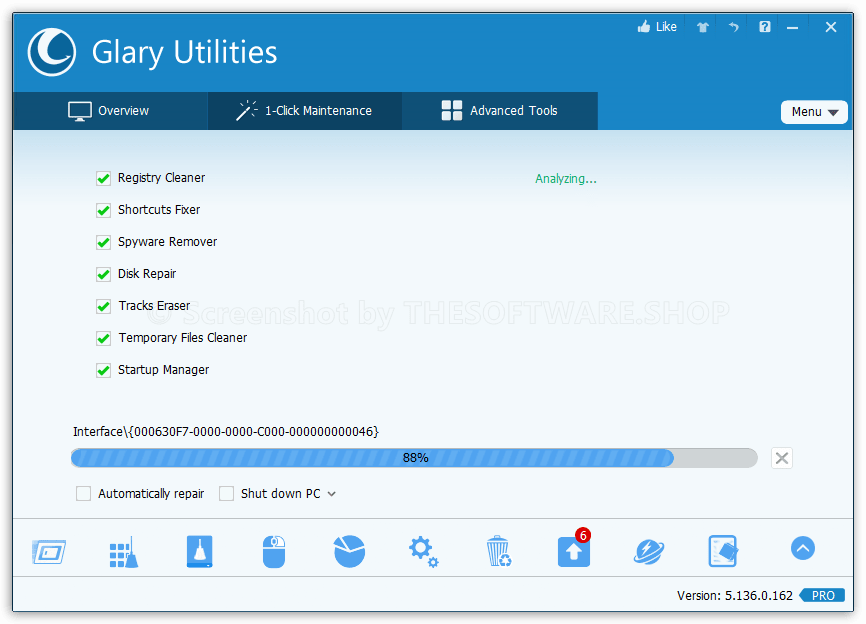Click the green Analyzing... status text
The width and height of the screenshot is (866, 624).
[x=566, y=179]
